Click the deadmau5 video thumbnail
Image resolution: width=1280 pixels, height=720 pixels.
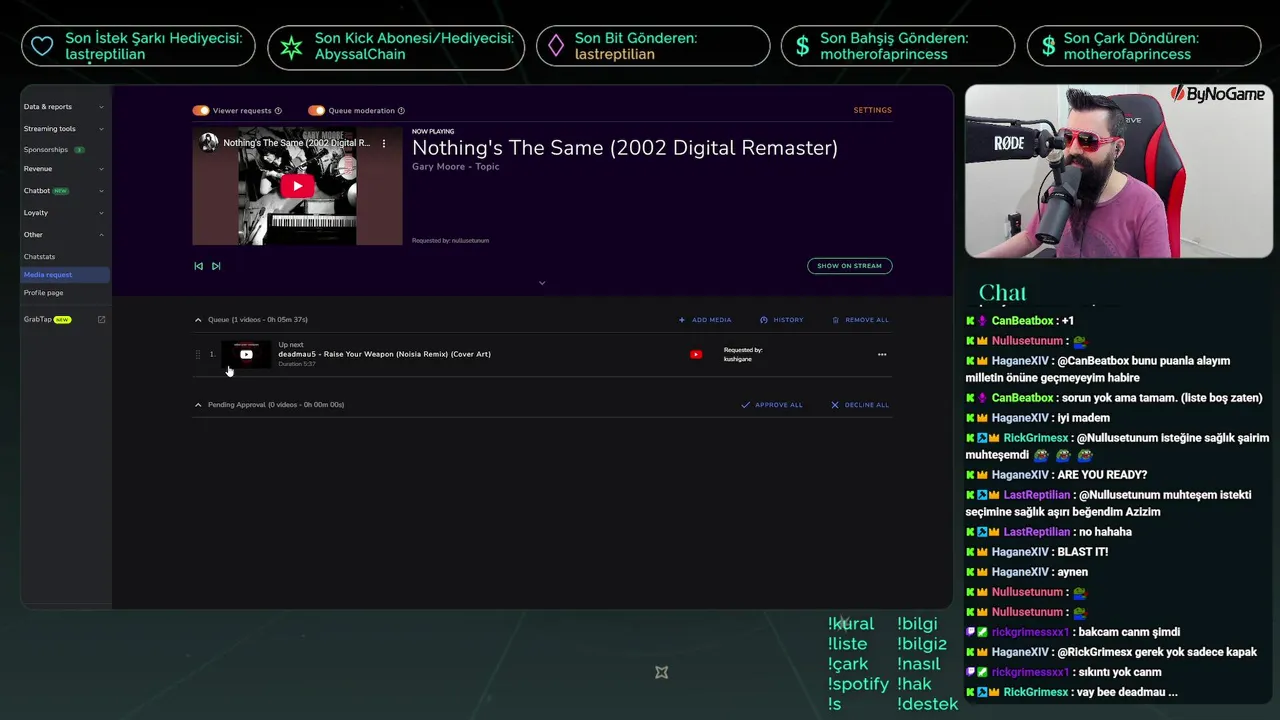pyautogui.click(x=246, y=354)
